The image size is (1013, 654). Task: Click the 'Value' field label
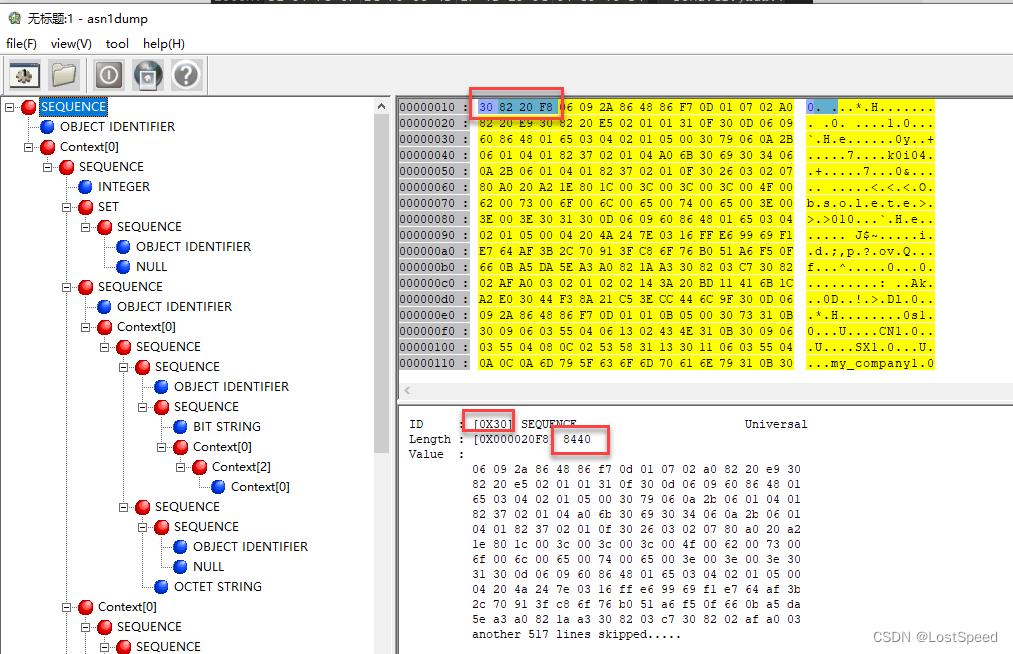[426, 454]
